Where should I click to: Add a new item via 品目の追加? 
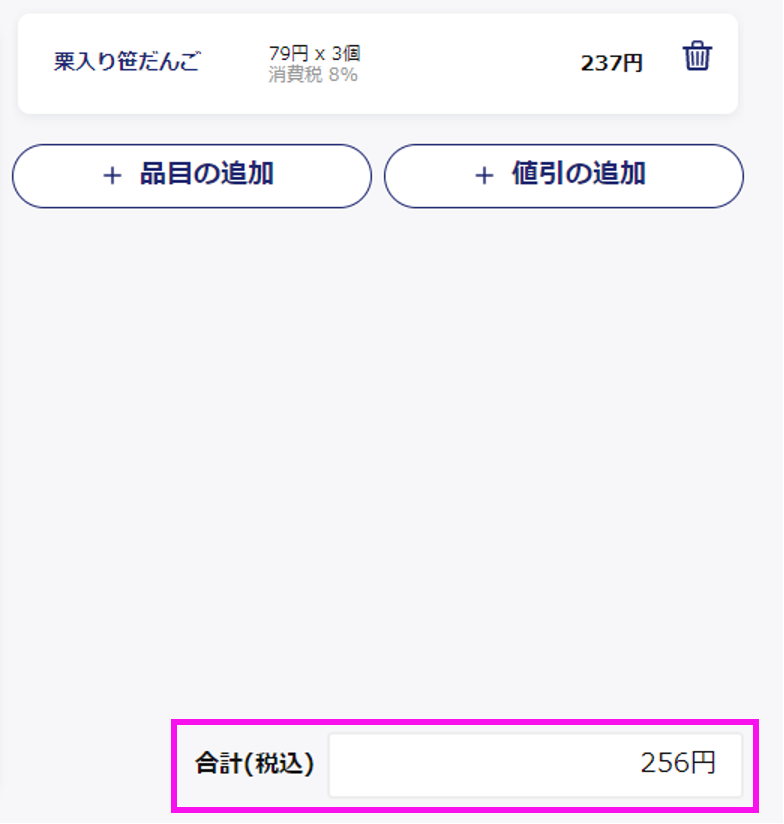[x=192, y=176]
